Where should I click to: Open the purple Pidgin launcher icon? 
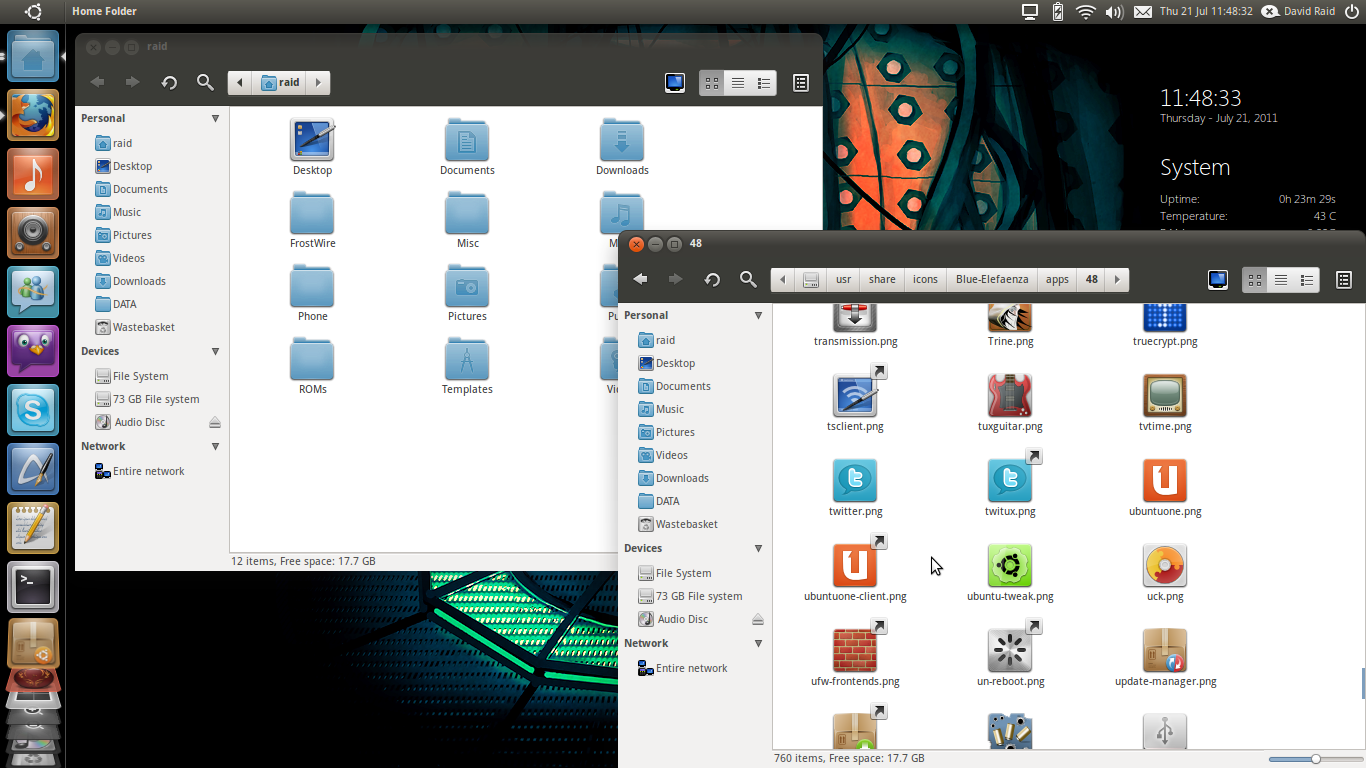click(33, 351)
